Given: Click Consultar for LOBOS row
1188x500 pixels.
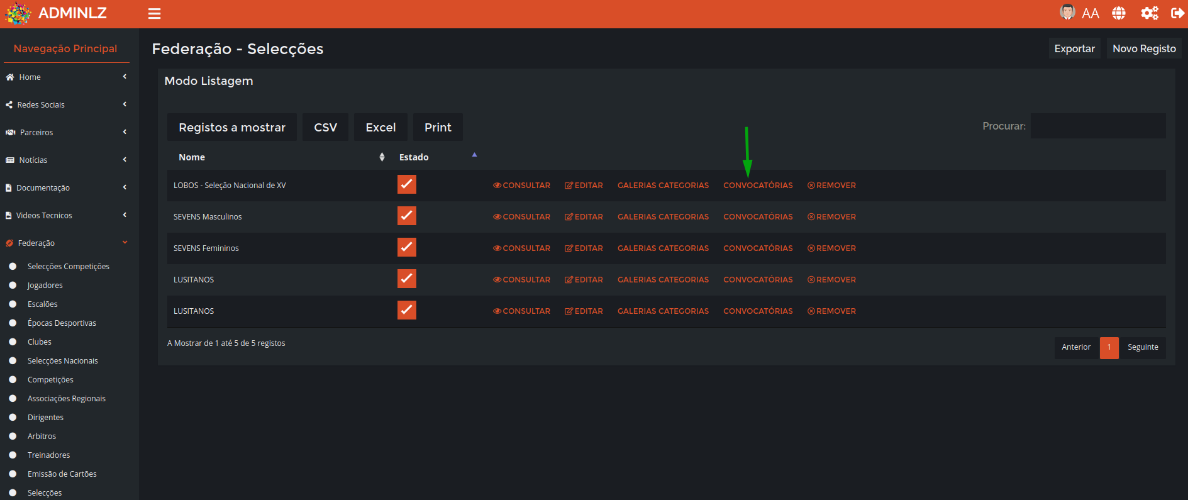Looking at the screenshot, I should 521,186.
